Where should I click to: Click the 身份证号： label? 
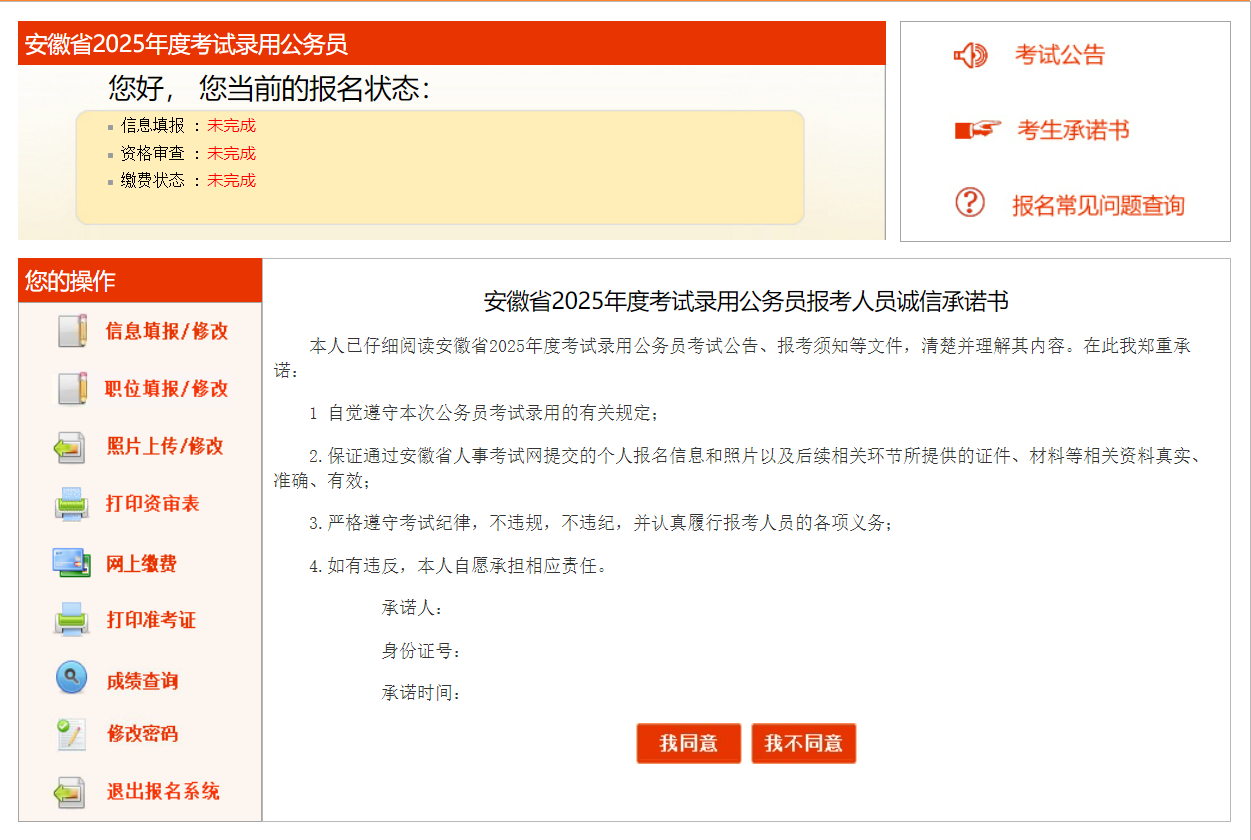tap(422, 651)
